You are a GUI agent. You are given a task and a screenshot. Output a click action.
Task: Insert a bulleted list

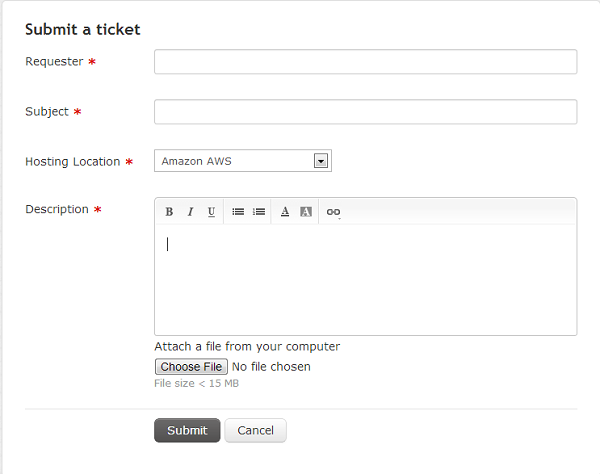point(238,212)
